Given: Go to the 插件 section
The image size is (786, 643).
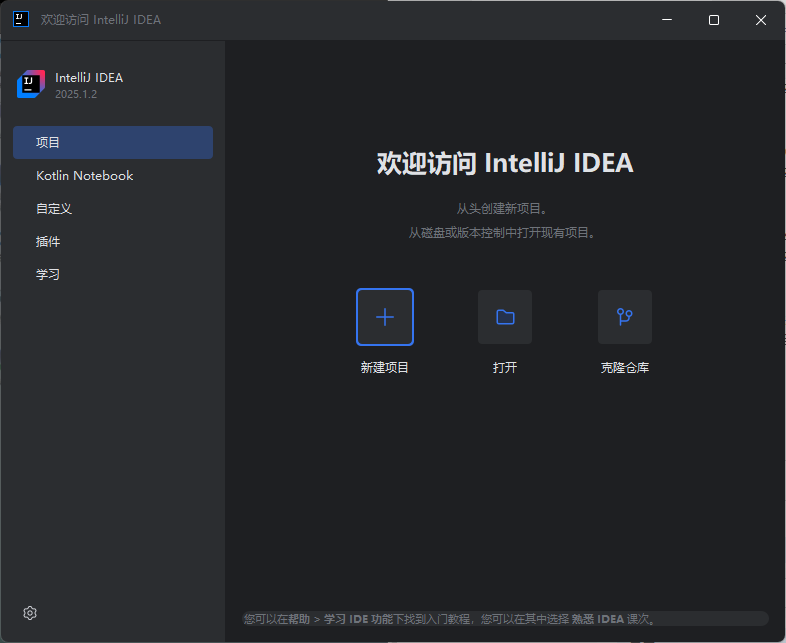Looking at the screenshot, I should tap(113, 242).
